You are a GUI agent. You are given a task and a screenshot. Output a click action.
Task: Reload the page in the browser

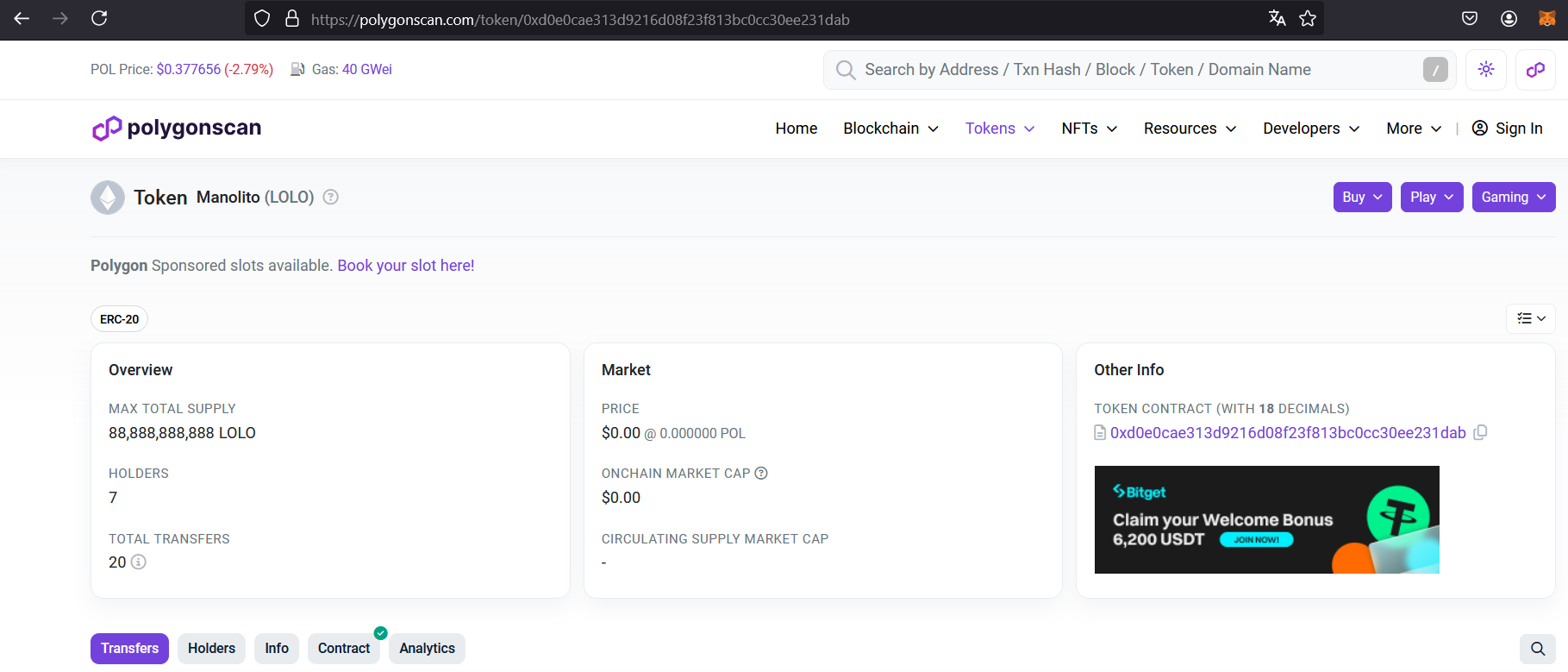coord(99,18)
